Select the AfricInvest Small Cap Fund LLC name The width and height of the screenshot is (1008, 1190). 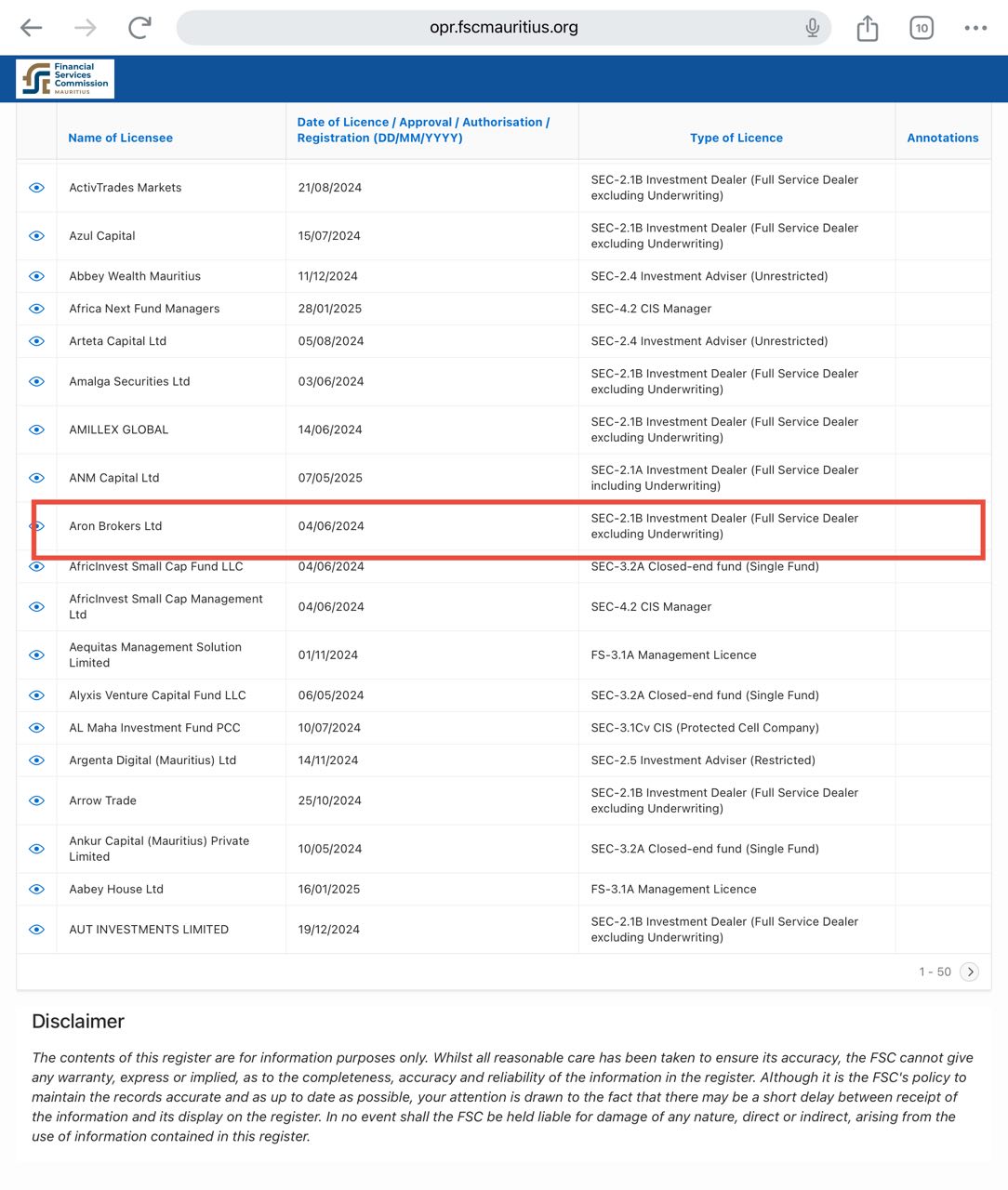[x=156, y=566]
